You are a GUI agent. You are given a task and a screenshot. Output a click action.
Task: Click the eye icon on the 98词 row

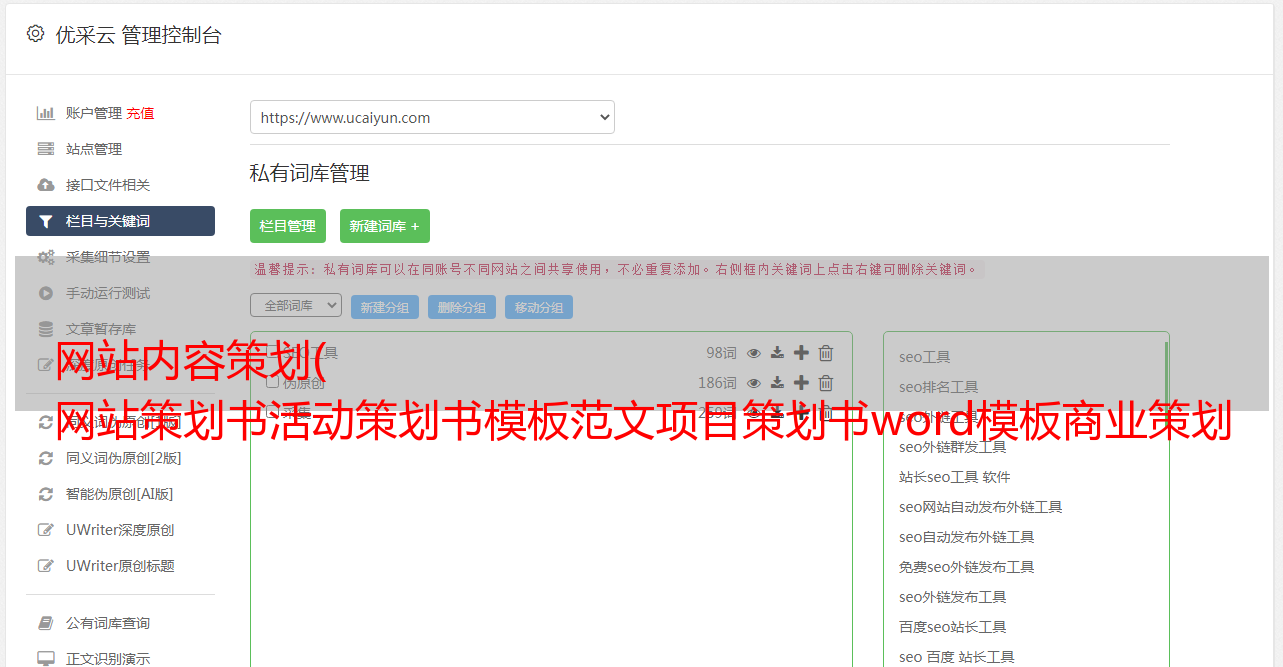(754, 353)
